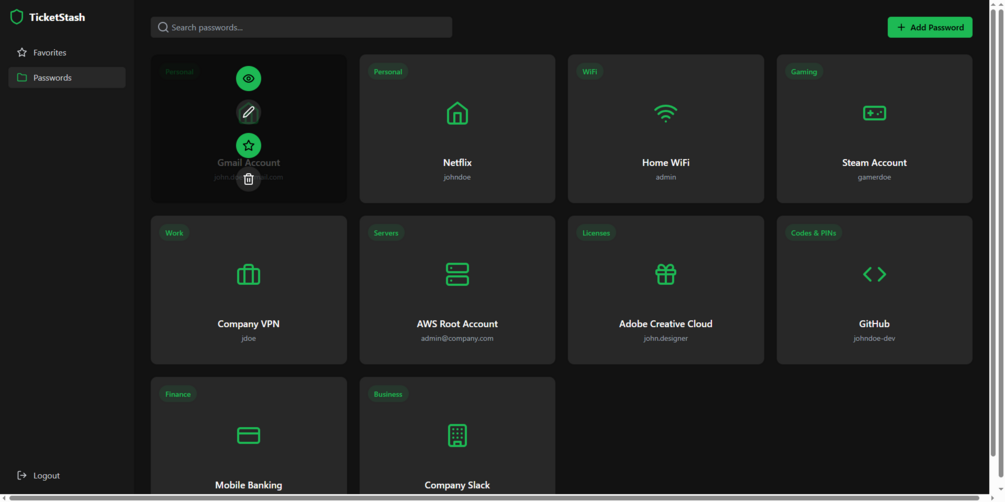Reveal Gmail Account password with eye icon
The width and height of the screenshot is (1005, 502).
(249, 78)
